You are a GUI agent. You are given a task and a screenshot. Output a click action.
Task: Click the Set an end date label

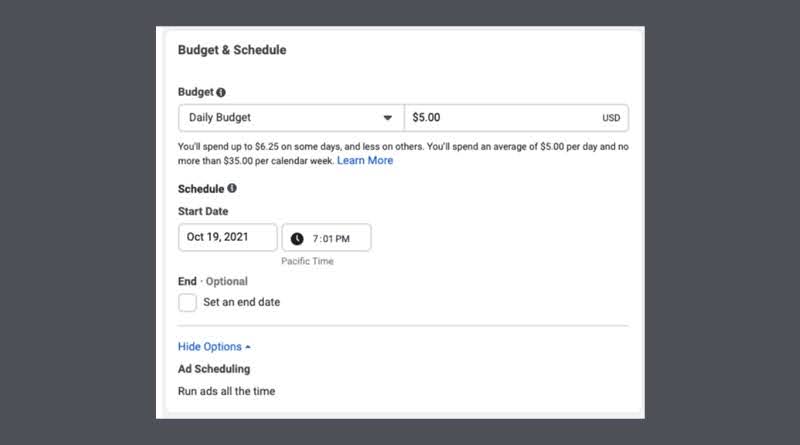coord(241,302)
